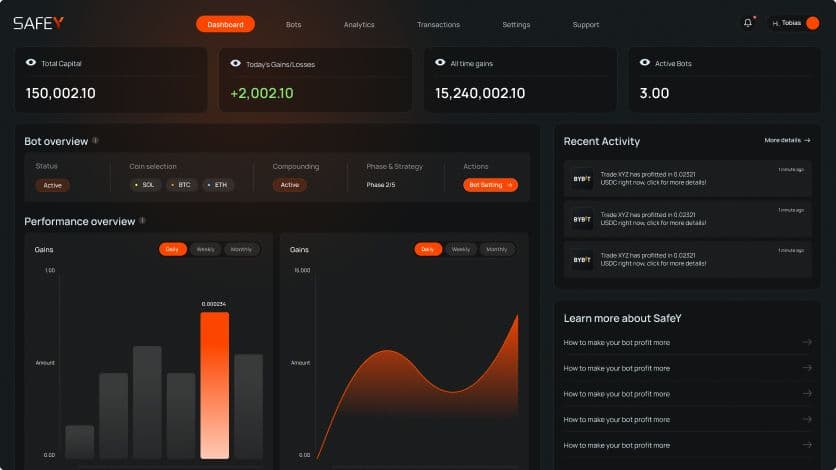
Task: Go to the Analytics tab
Action: 359,24
